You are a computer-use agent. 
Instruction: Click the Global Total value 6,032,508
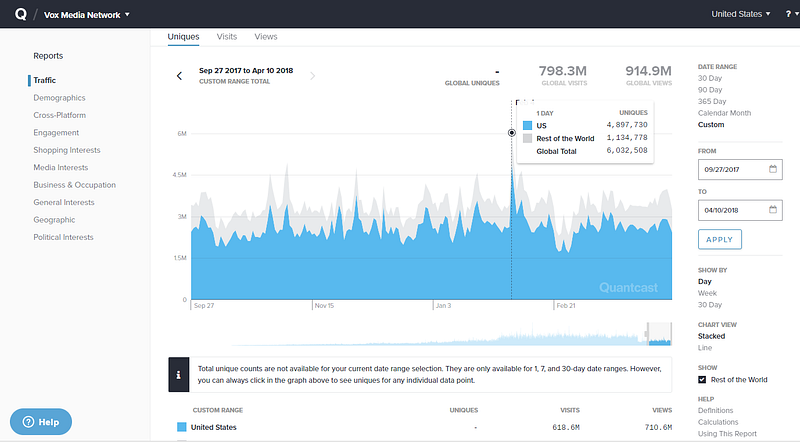pyautogui.click(x=627, y=151)
